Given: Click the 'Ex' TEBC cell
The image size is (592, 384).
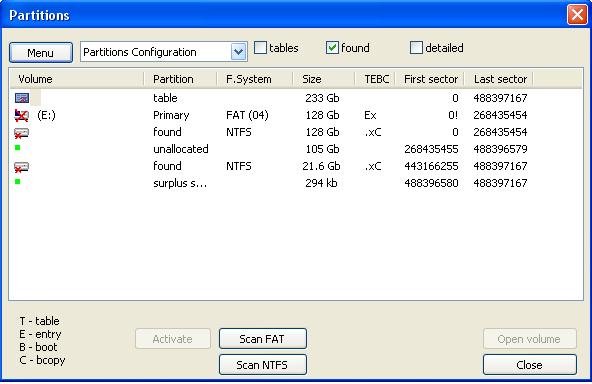Looking at the screenshot, I should [x=370, y=115].
